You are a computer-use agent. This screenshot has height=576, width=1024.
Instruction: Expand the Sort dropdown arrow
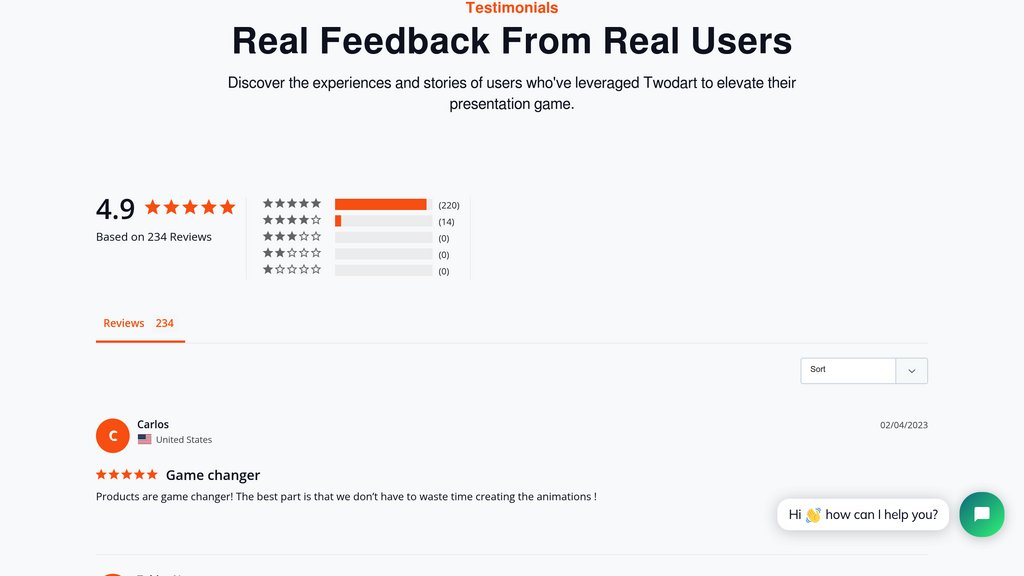coord(912,371)
